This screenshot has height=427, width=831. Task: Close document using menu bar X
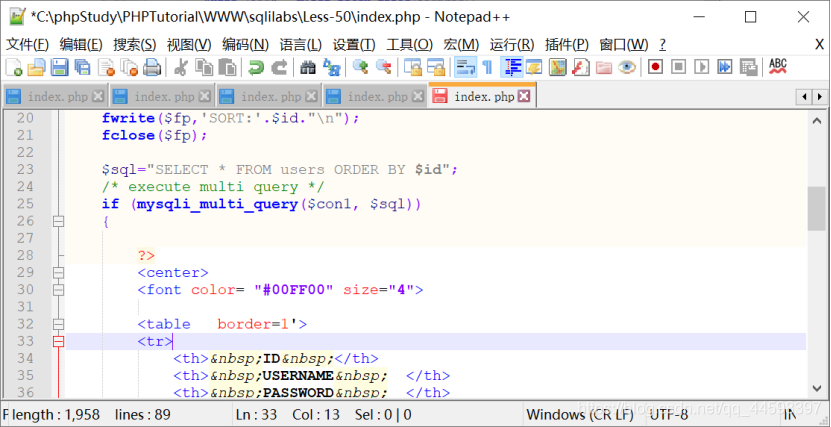pos(819,45)
